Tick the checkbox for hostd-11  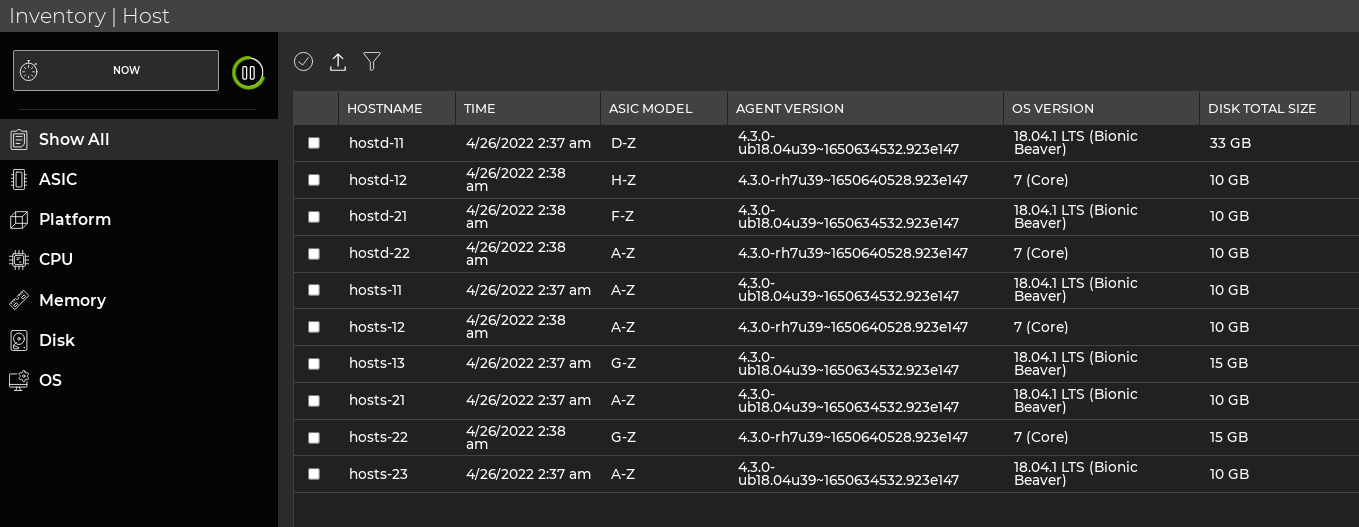pos(314,143)
